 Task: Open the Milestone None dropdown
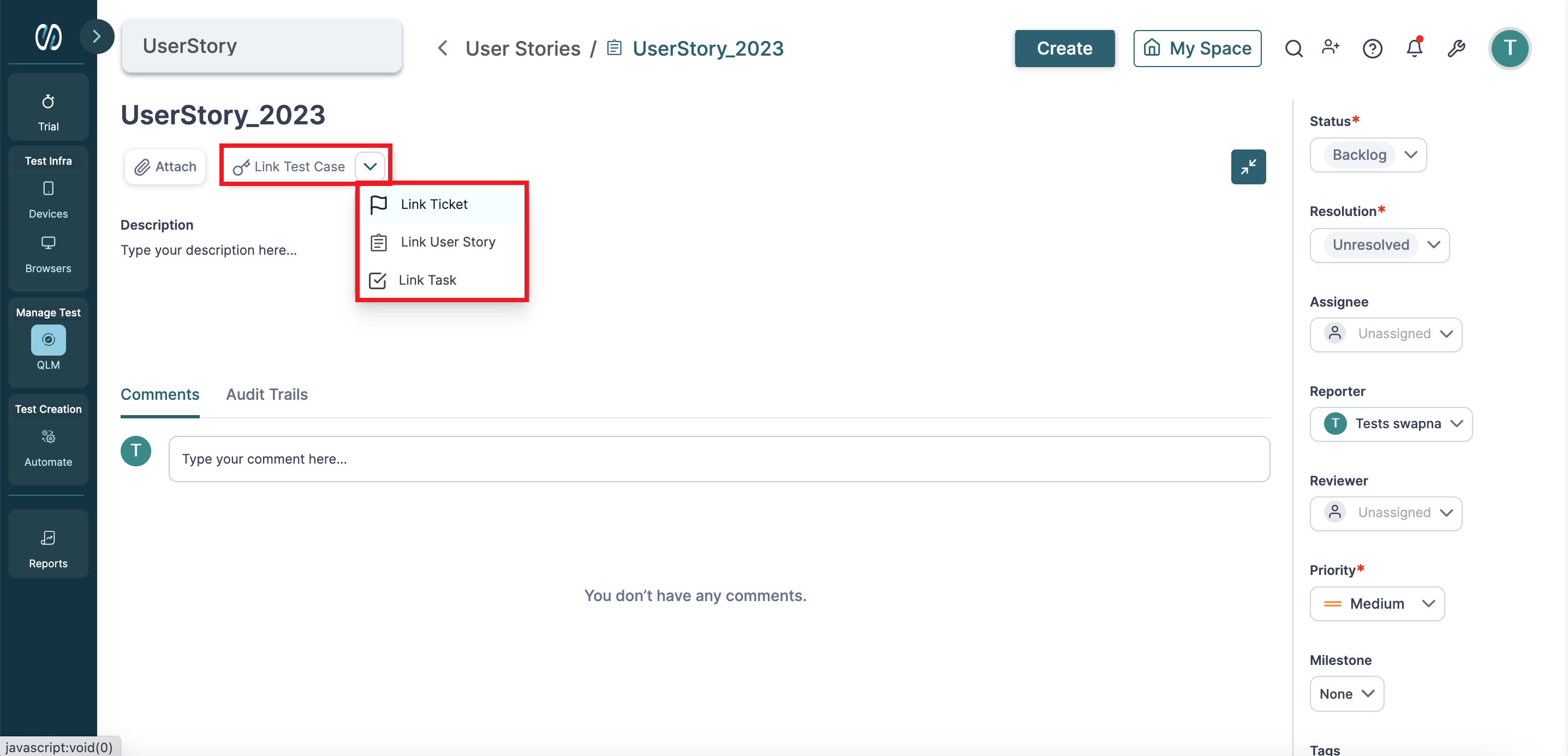tap(1346, 694)
